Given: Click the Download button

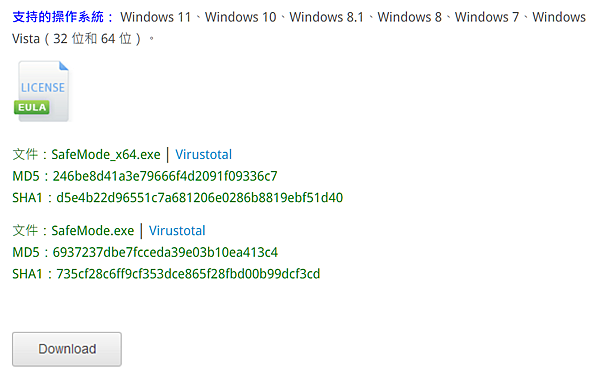Looking at the screenshot, I should click(x=67, y=349).
